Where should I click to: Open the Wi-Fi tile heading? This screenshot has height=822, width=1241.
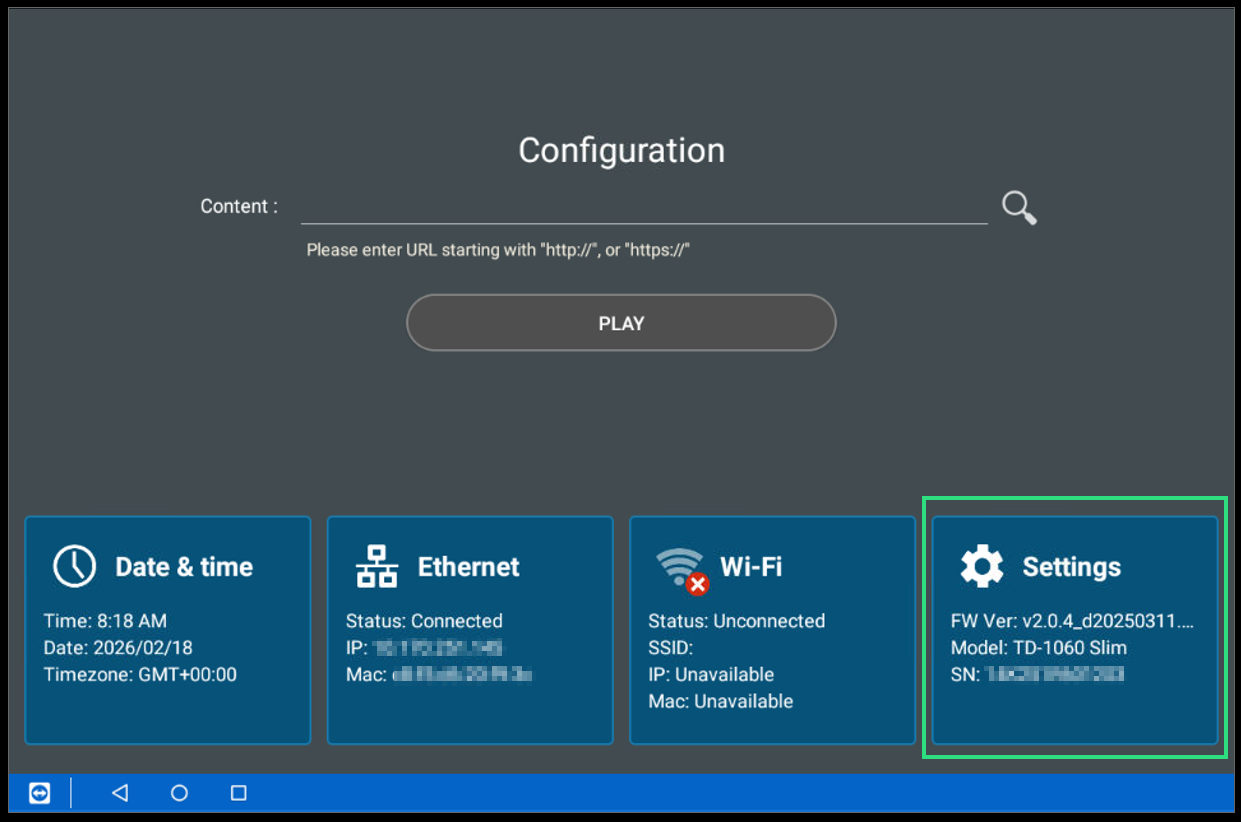pos(751,567)
